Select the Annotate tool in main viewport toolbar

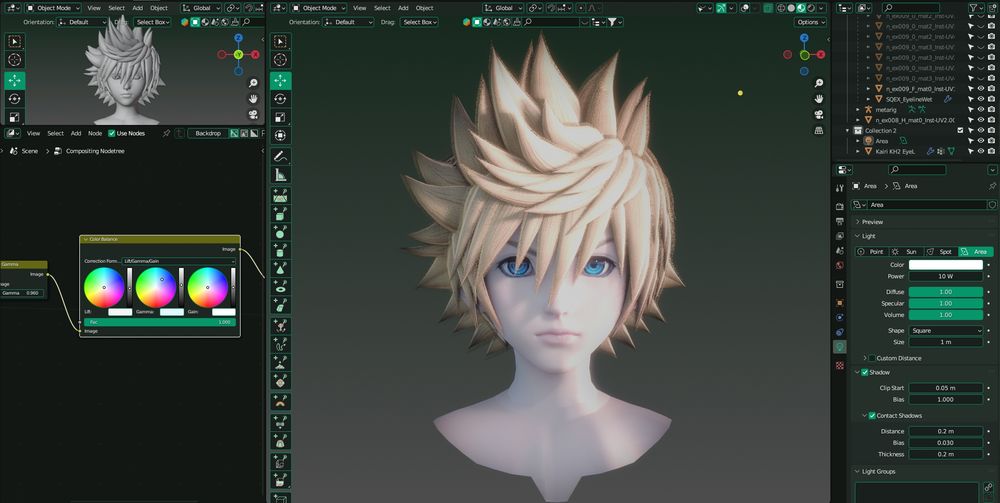281,156
